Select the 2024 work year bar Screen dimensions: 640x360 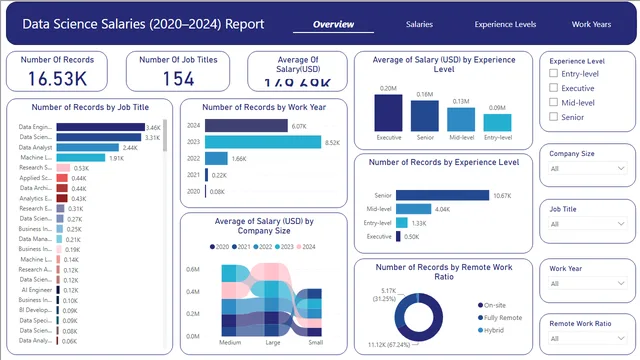tap(246, 126)
